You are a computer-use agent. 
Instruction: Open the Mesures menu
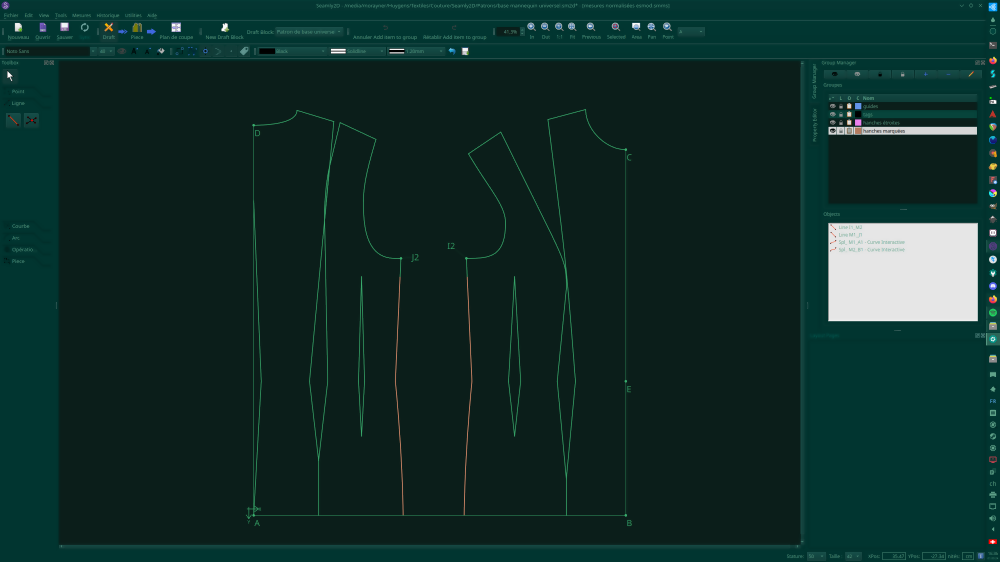tap(82, 15)
